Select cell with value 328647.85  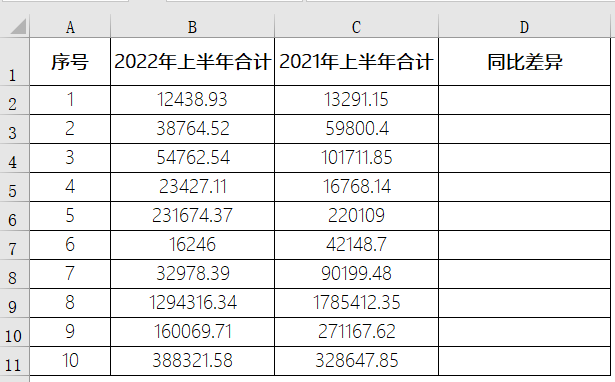[356, 361]
